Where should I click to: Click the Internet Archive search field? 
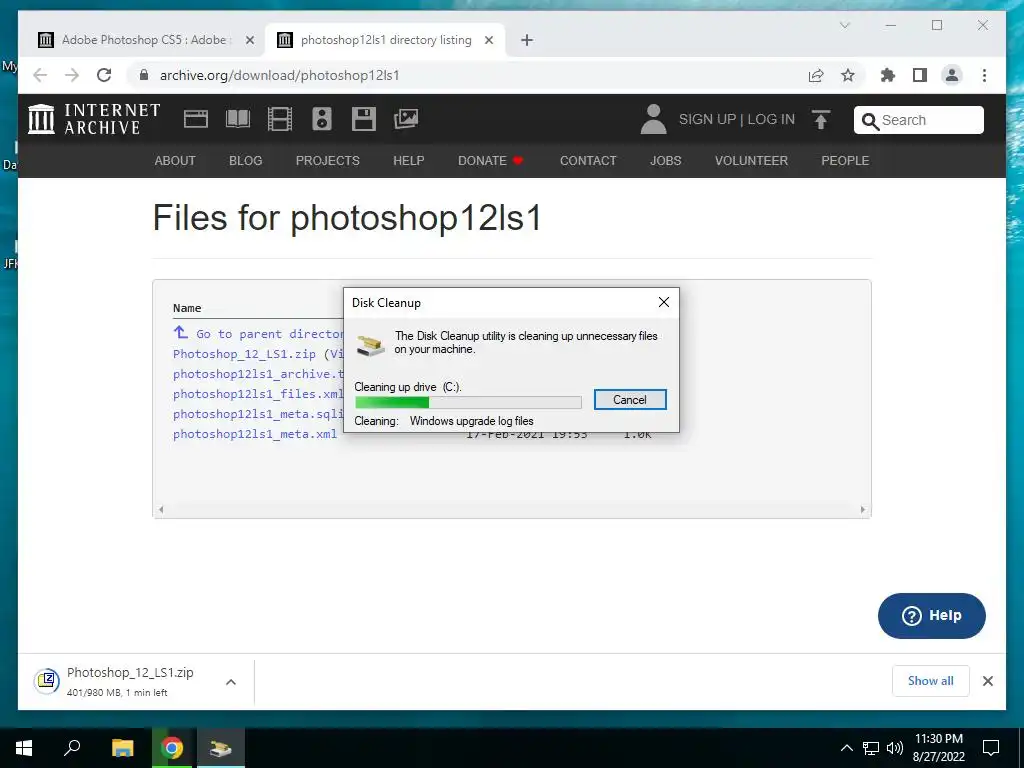point(919,120)
